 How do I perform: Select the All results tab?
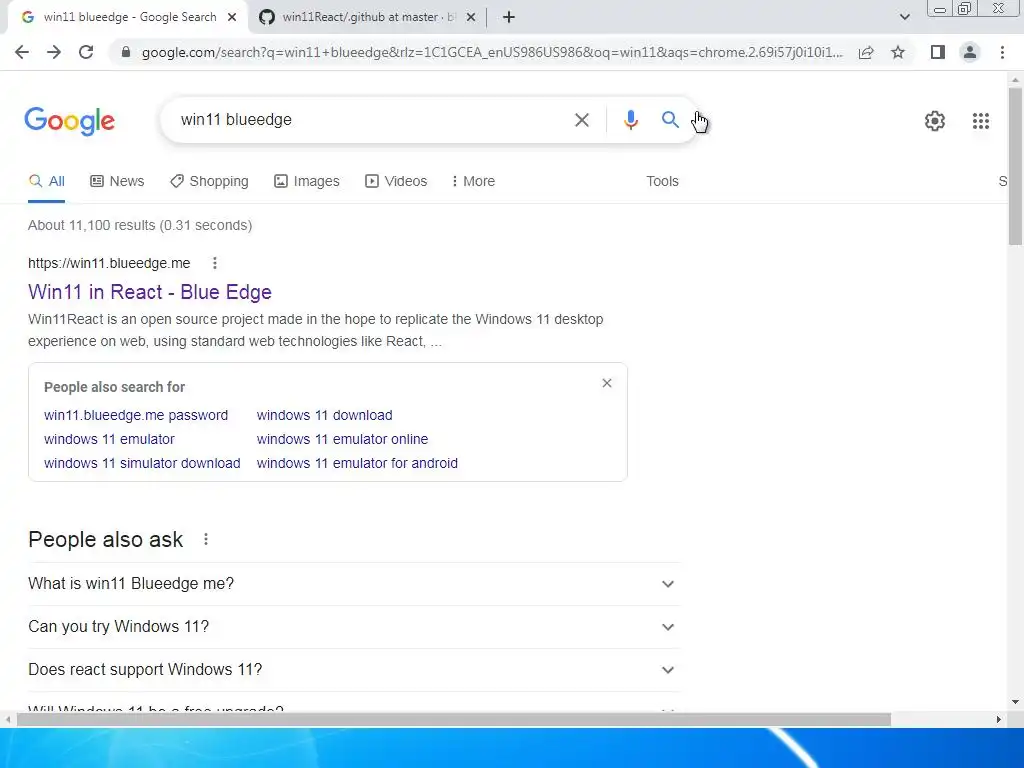(x=46, y=182)
